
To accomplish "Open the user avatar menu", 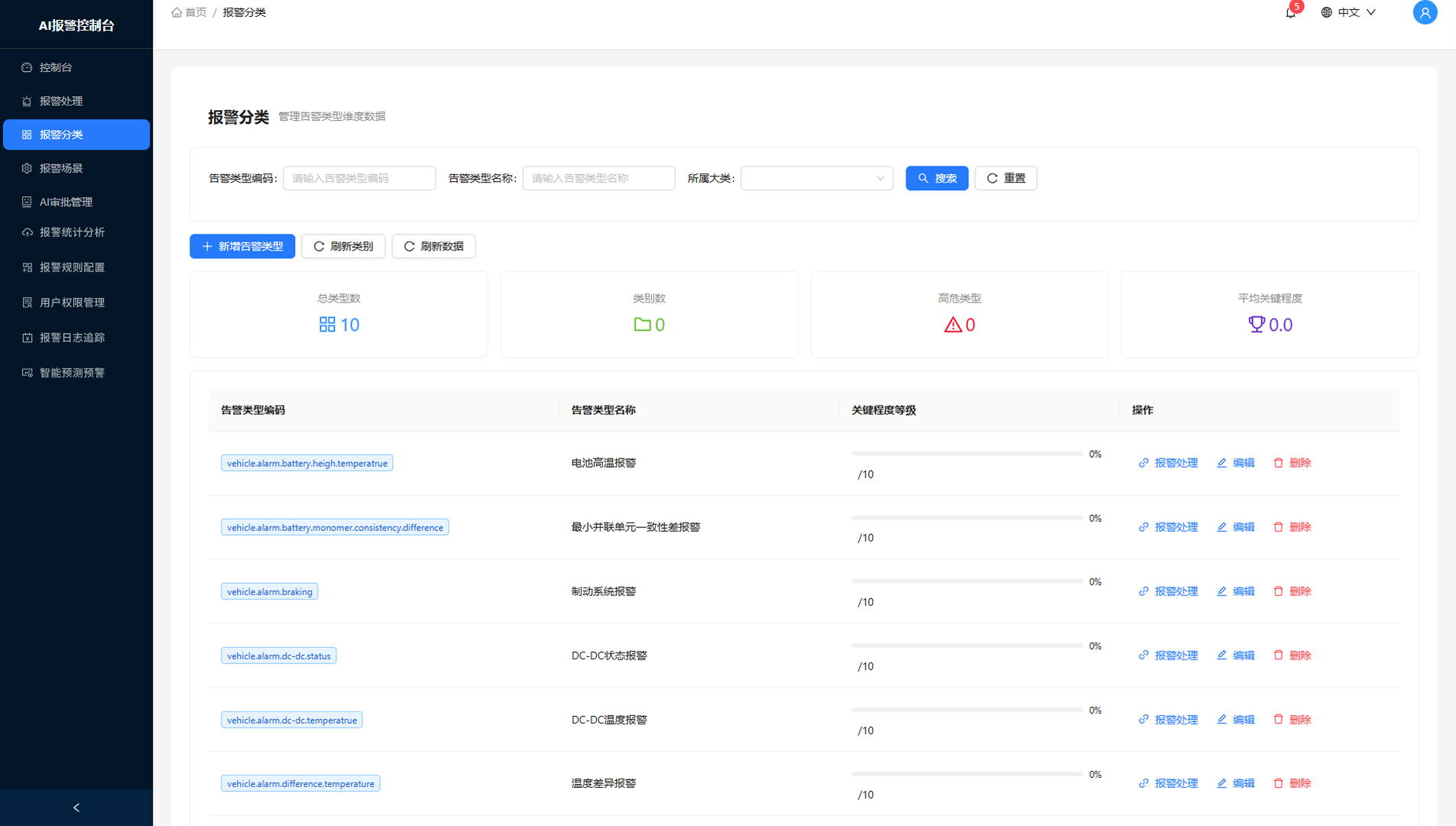I will (x=1424, y=13).
